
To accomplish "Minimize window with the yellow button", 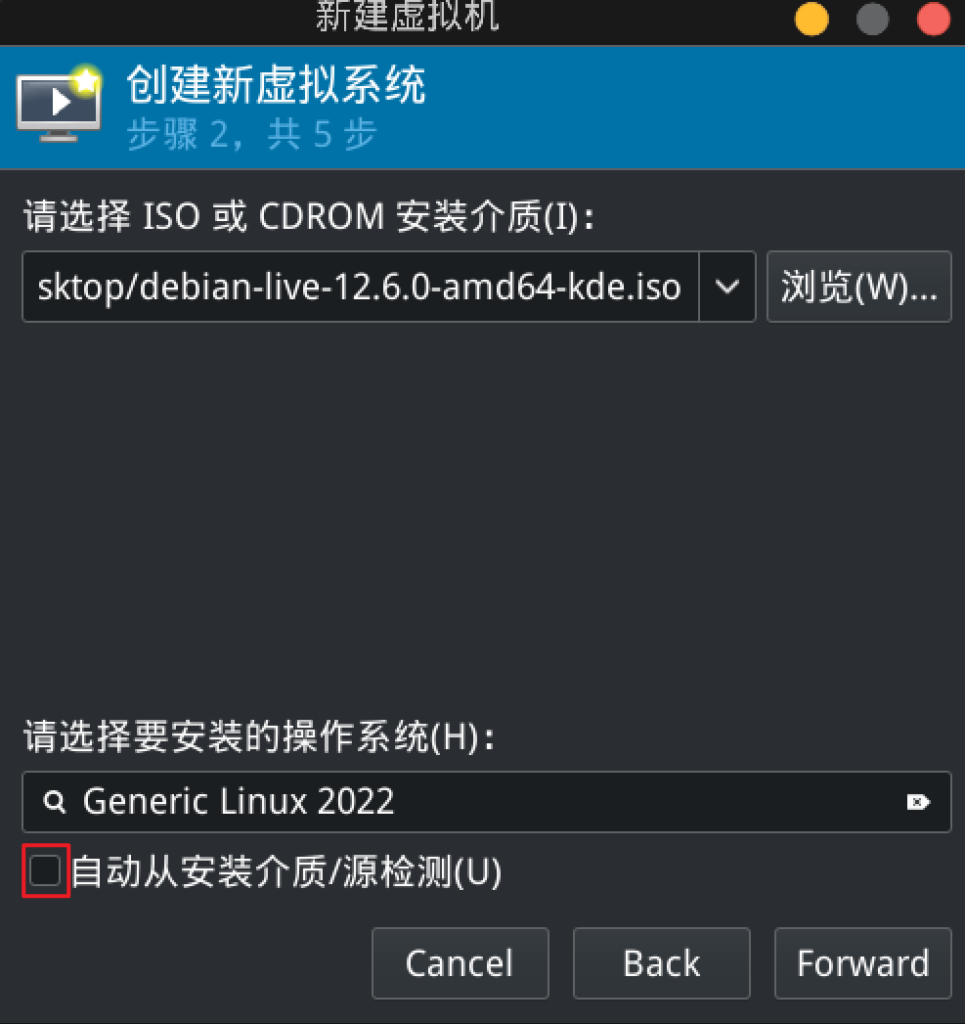I will click(x=812, y=19).
